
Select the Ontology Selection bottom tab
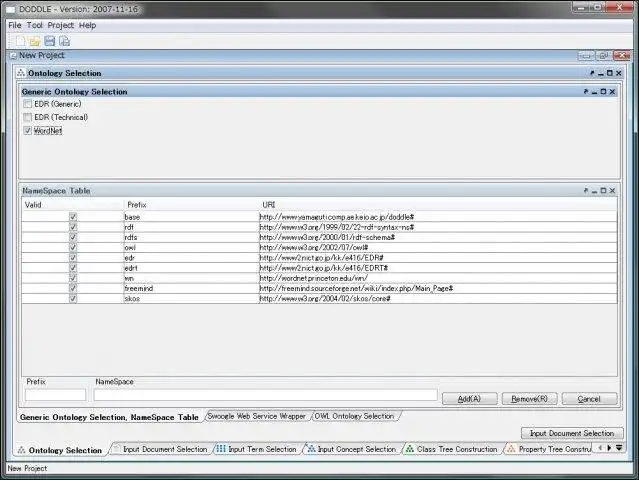coord(60,450)
